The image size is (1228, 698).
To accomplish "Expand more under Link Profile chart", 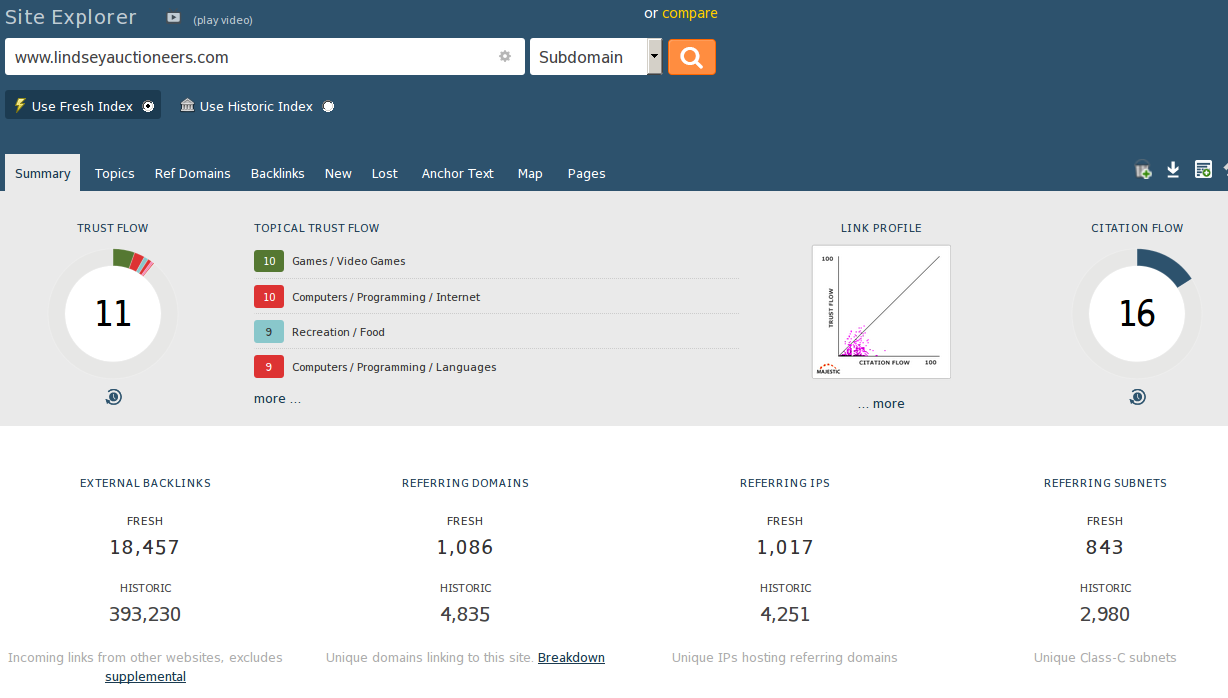I will click(881, 404).
